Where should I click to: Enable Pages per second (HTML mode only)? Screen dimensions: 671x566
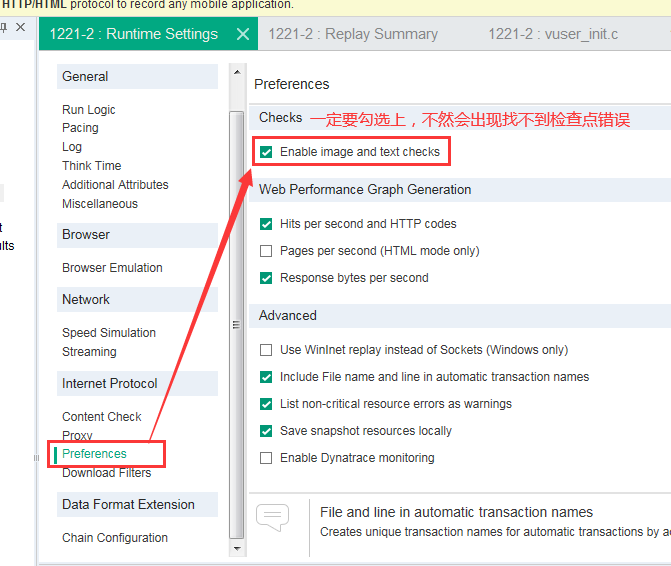266,251
